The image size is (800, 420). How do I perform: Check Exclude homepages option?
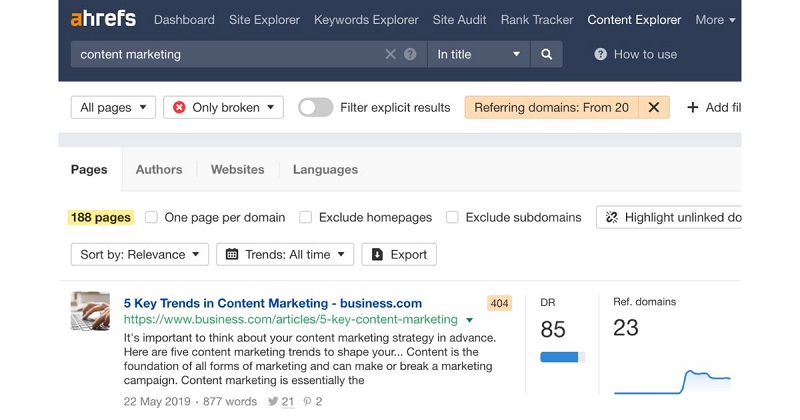point(305,217)
